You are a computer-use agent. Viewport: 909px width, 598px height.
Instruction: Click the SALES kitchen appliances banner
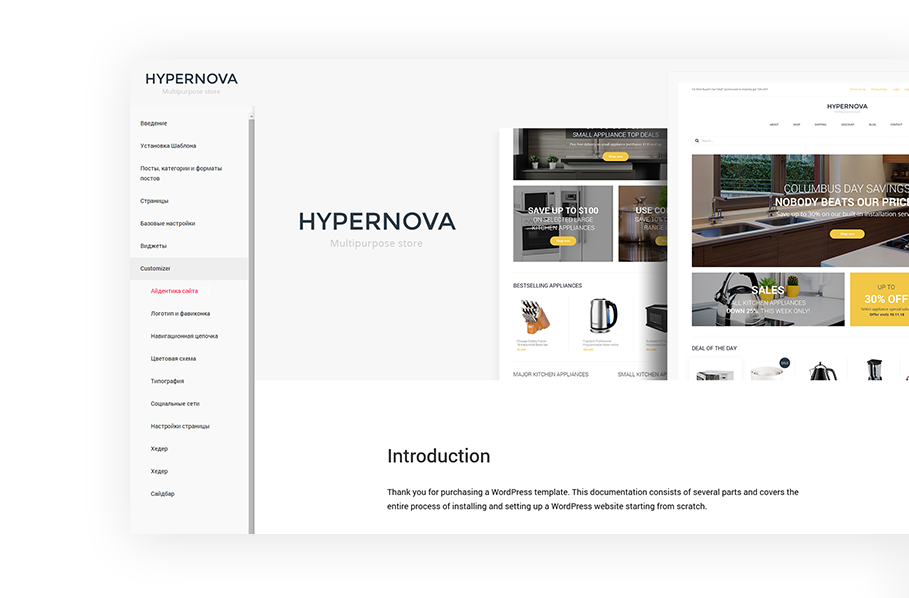tap(768, 300)
